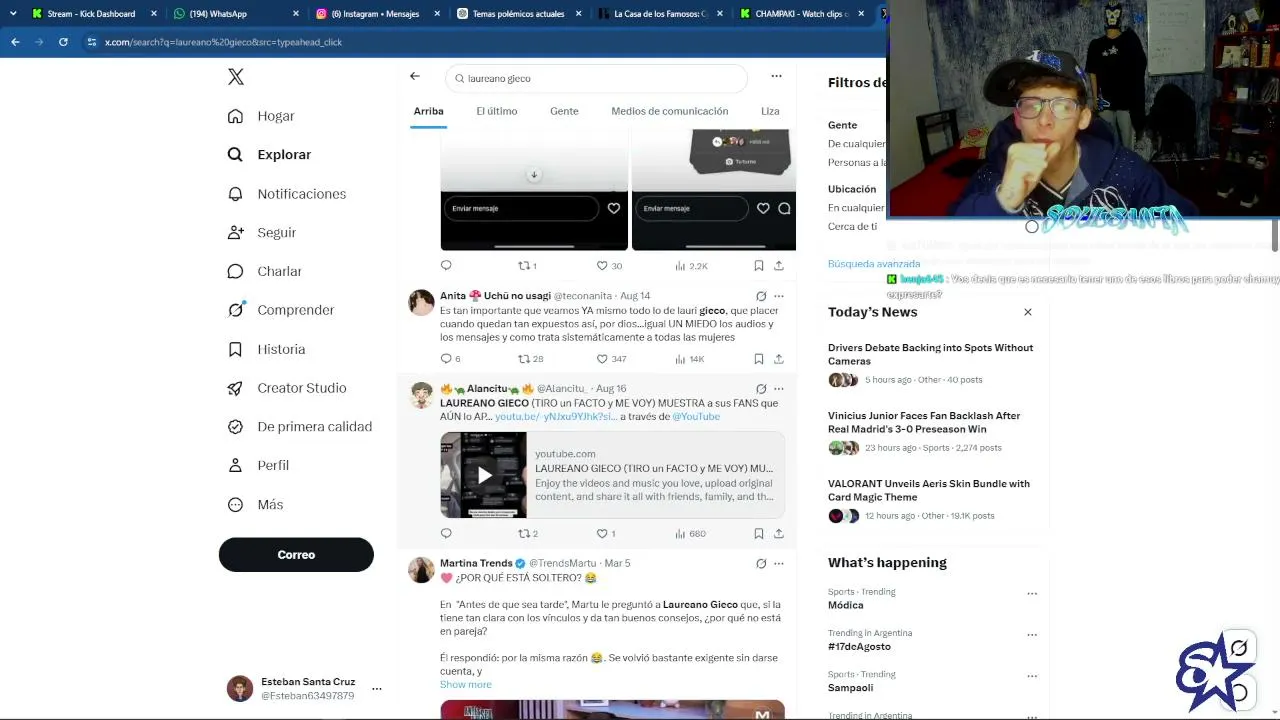Open the Búsqueda avanzada link
1280x720 pixels.
tap(874, 264)
